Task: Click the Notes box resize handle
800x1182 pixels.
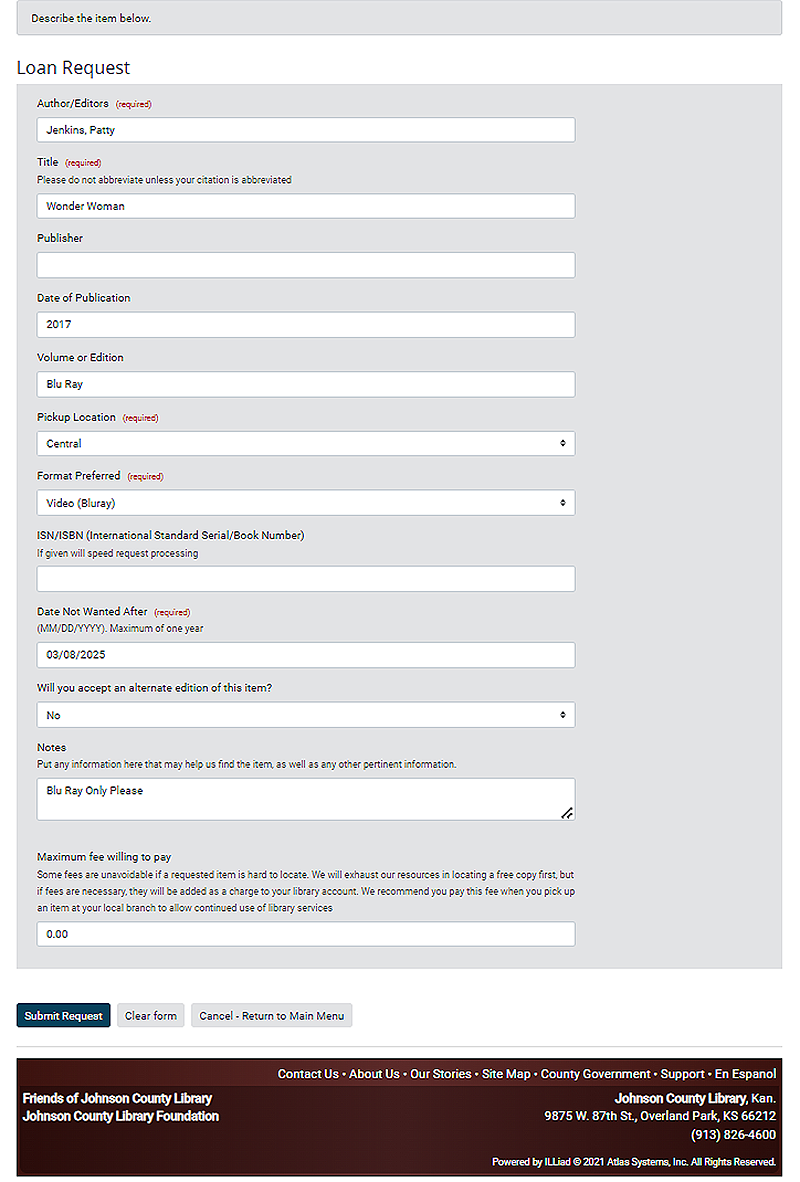Action: [567, 813]
